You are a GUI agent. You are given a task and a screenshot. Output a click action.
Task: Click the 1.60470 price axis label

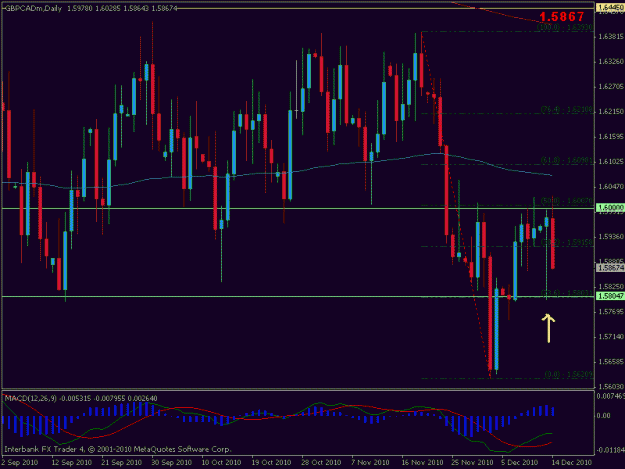611,186
